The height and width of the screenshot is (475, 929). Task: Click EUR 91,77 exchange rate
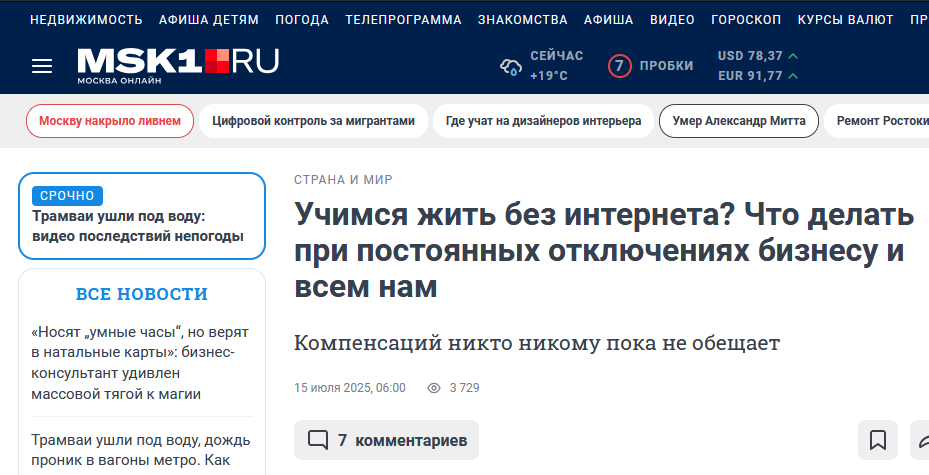[750, 76]
